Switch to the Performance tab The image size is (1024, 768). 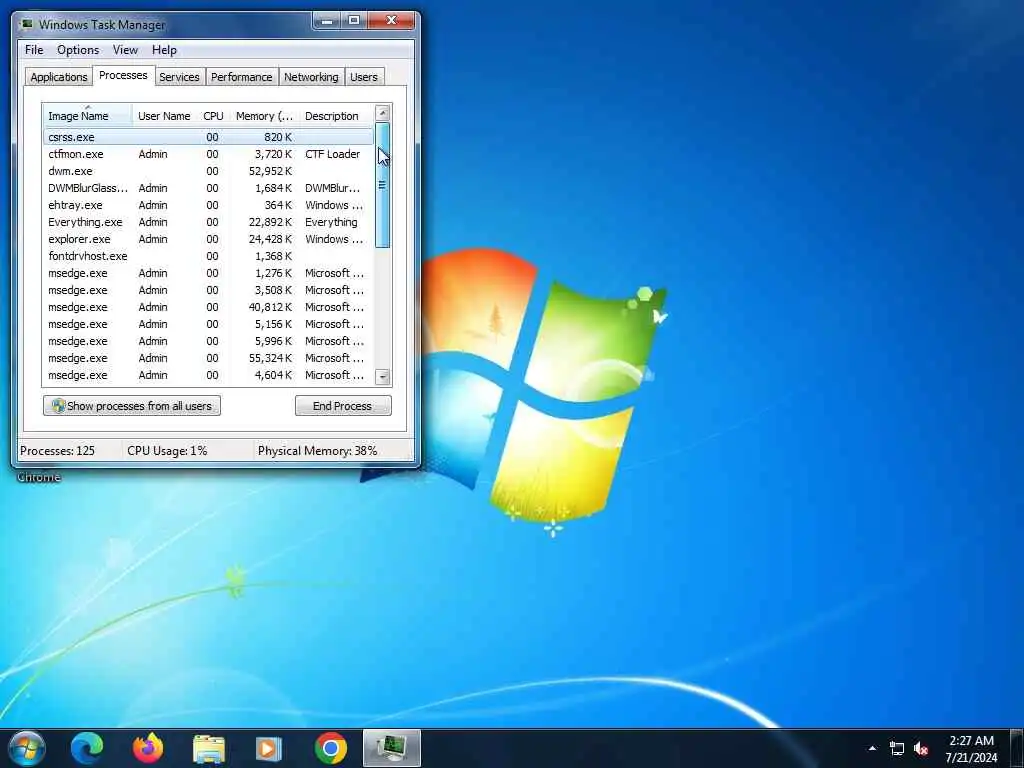[x=241, y=77]
